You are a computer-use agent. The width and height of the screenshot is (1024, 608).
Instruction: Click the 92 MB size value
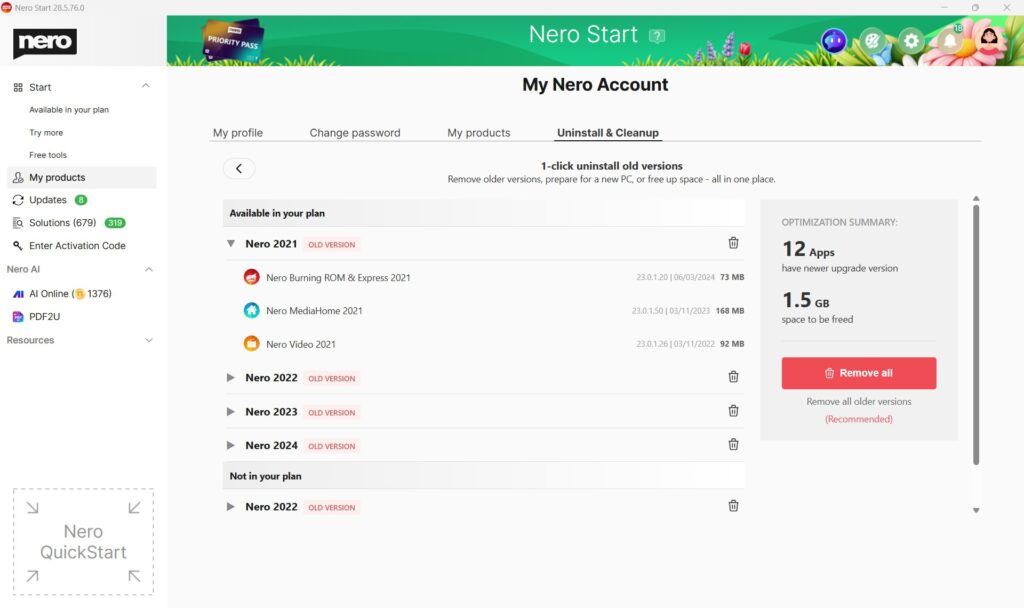coord(732,344)
